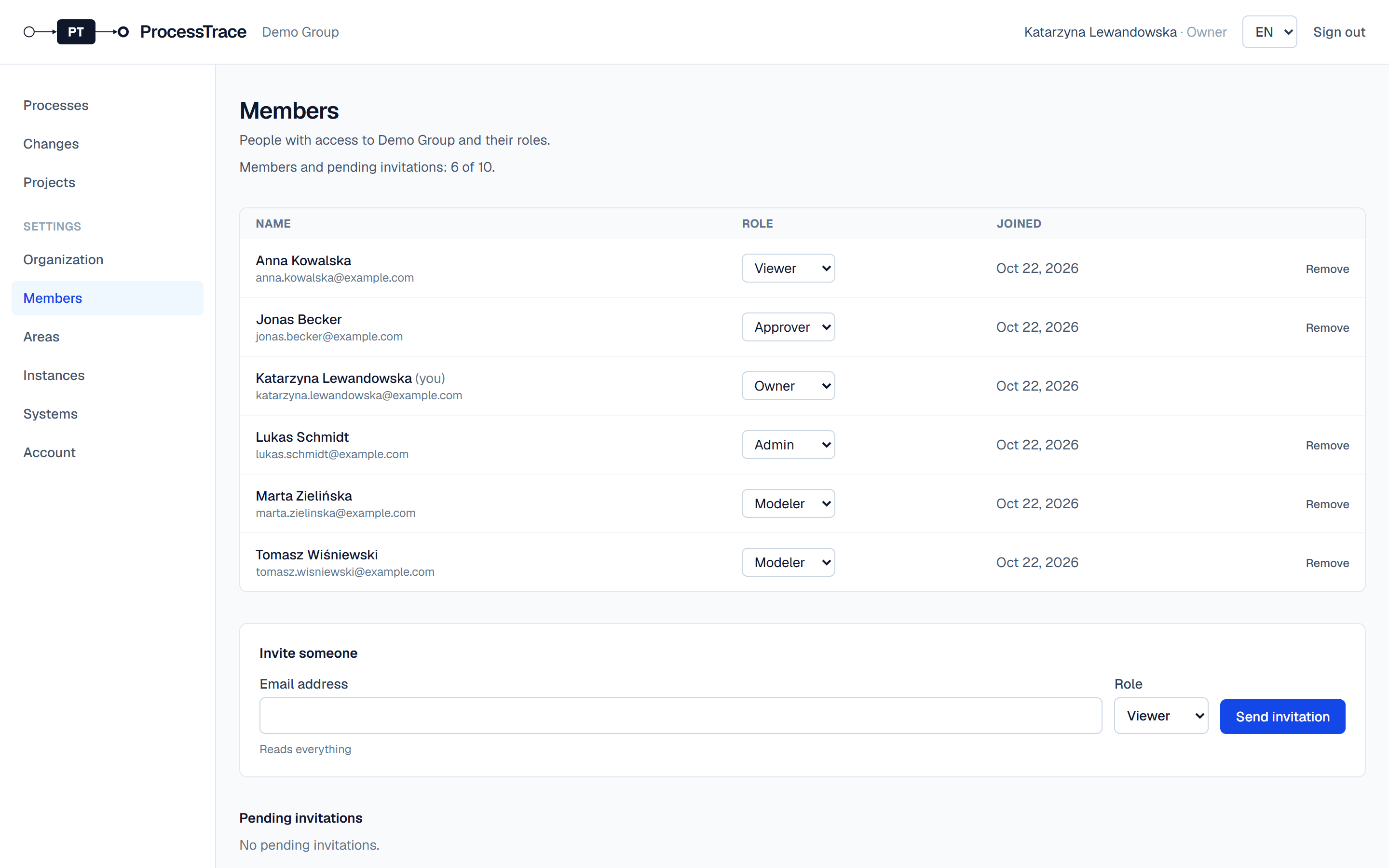The width and height of the screenshot is (1389, 868).
Task: Remove Lukas Schmidt from members
Action: 1327,446
